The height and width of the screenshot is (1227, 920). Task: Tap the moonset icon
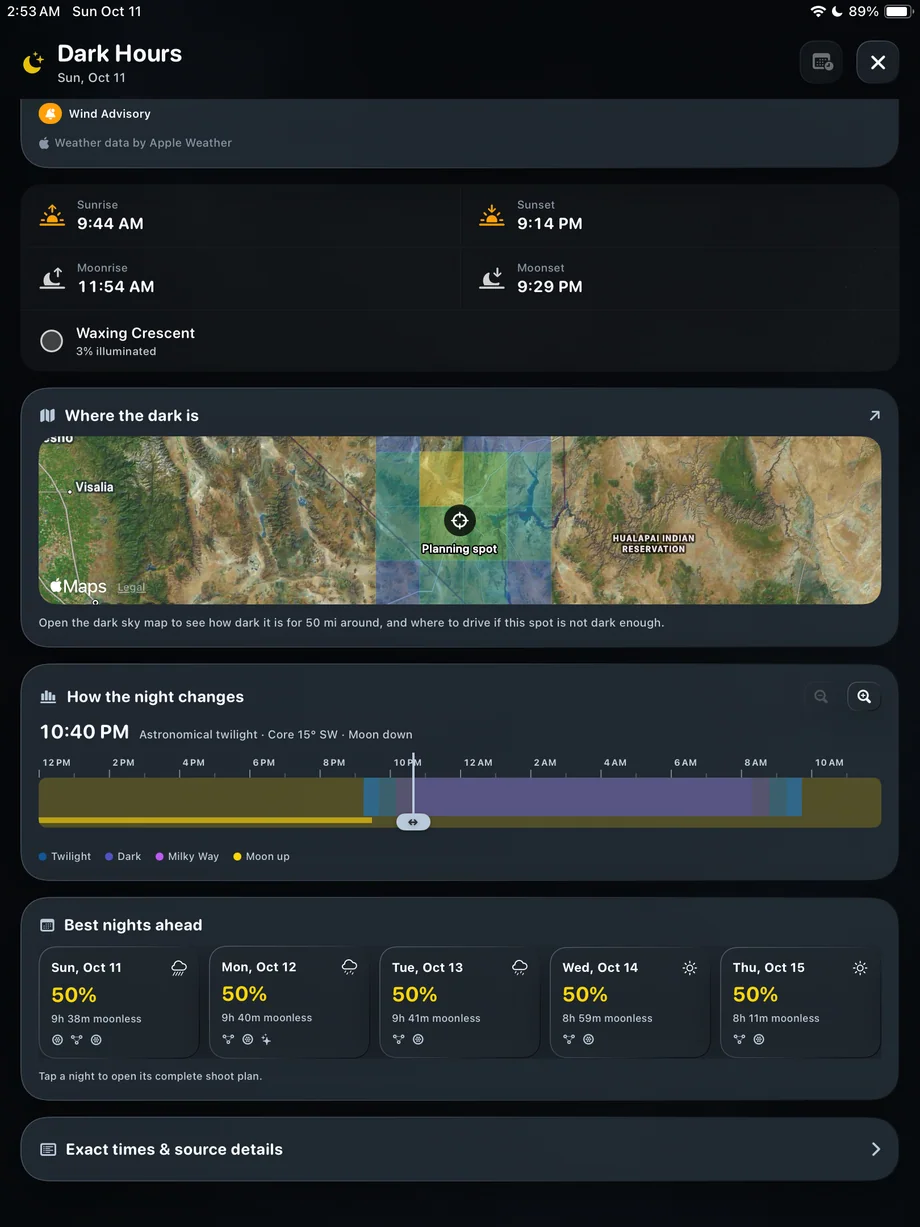click(x=491, y=278)
